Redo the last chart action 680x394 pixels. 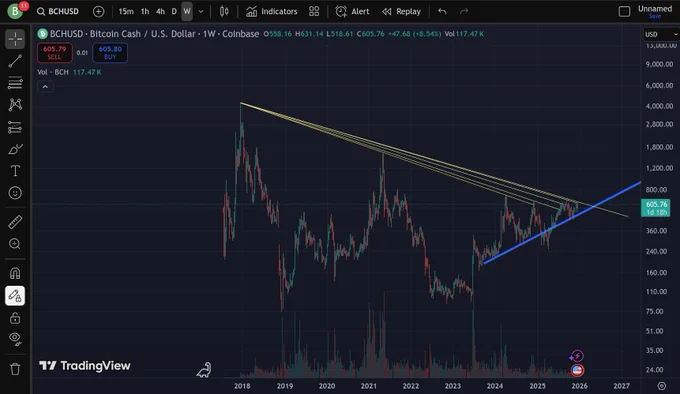click(464, 12)
